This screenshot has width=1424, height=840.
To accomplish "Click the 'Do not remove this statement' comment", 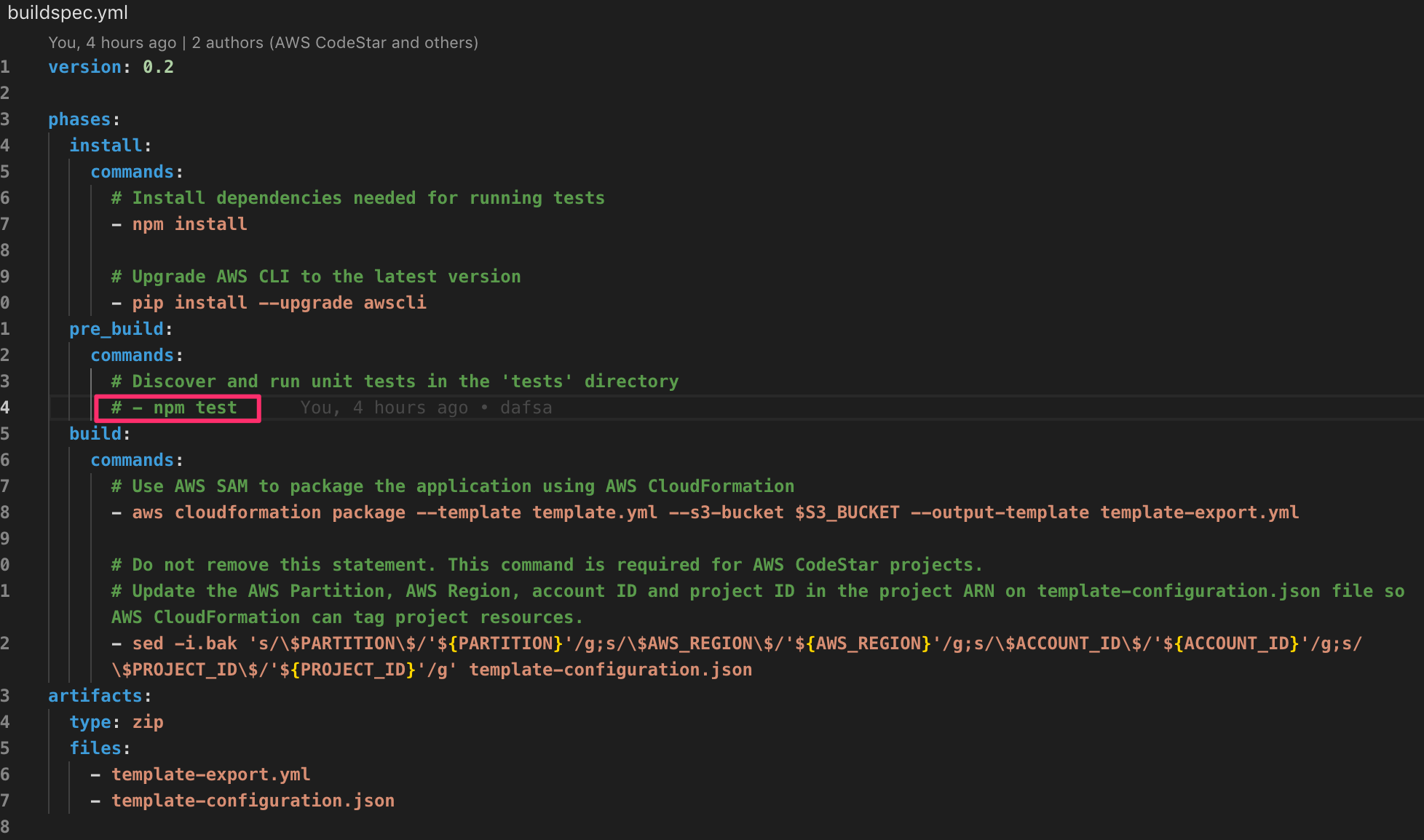I will coord(547,565).
